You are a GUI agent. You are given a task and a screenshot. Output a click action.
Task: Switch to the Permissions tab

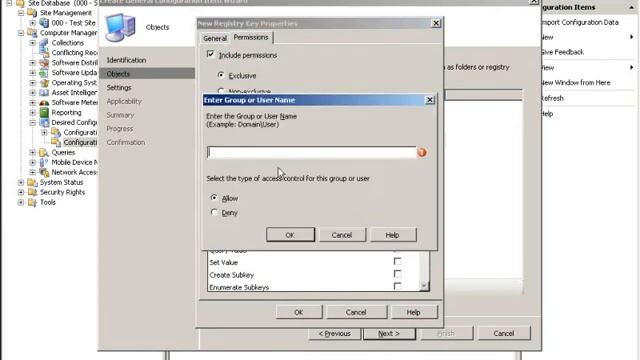pyautogui.click(x=251, y=38)
